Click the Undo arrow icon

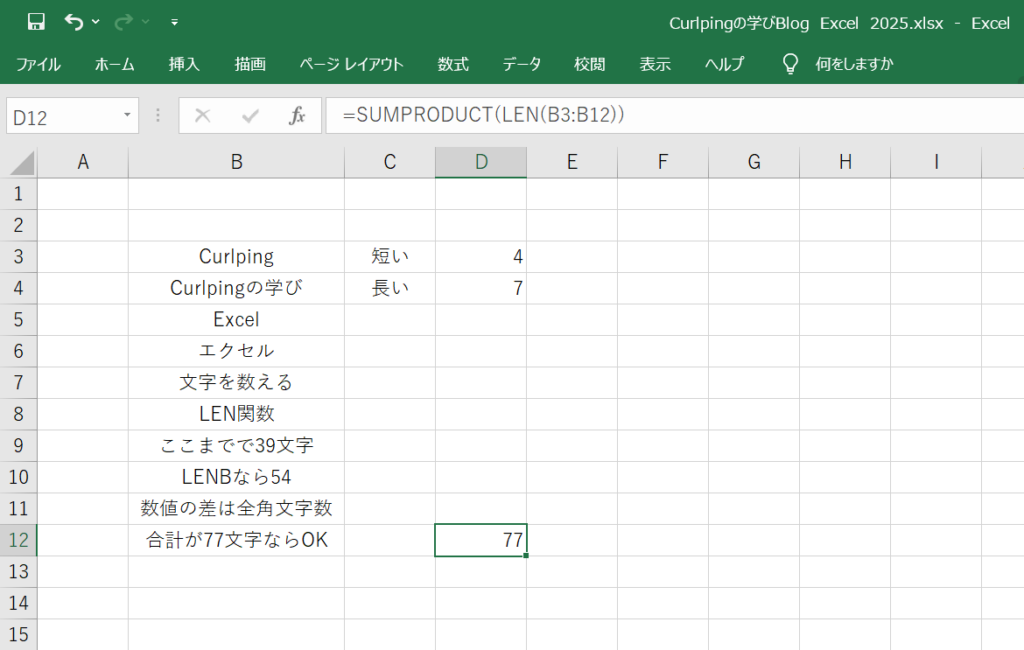(73, 21)
